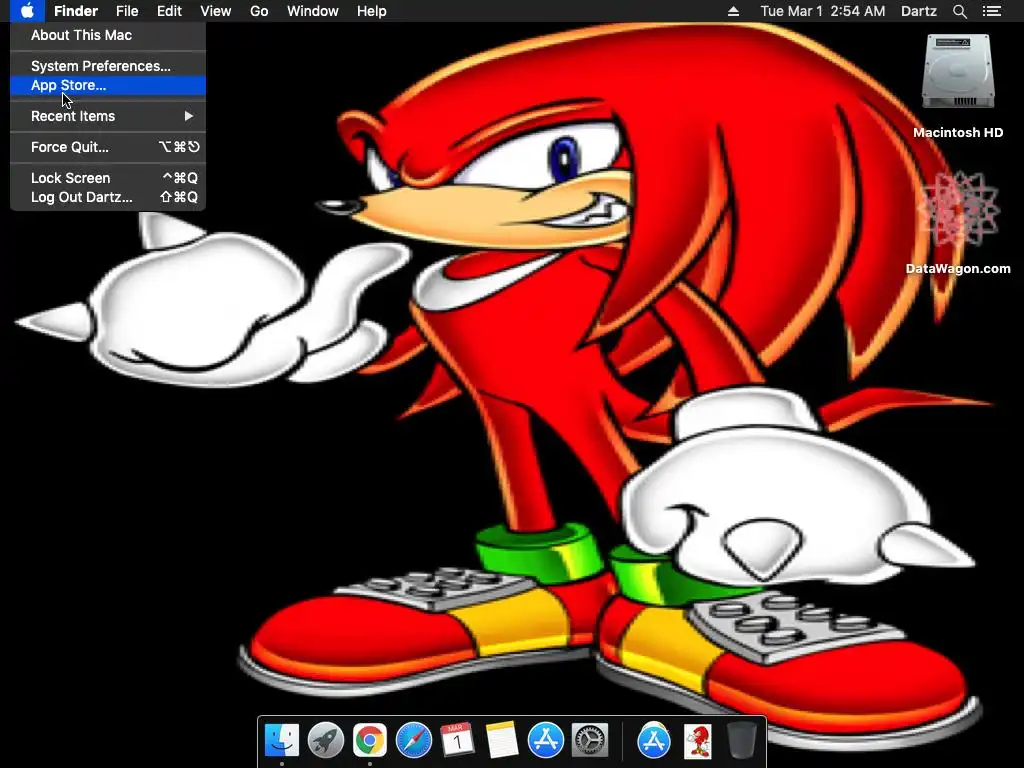Choose About This Mac
Viewport: 1024px width, 768px height.
108,35
